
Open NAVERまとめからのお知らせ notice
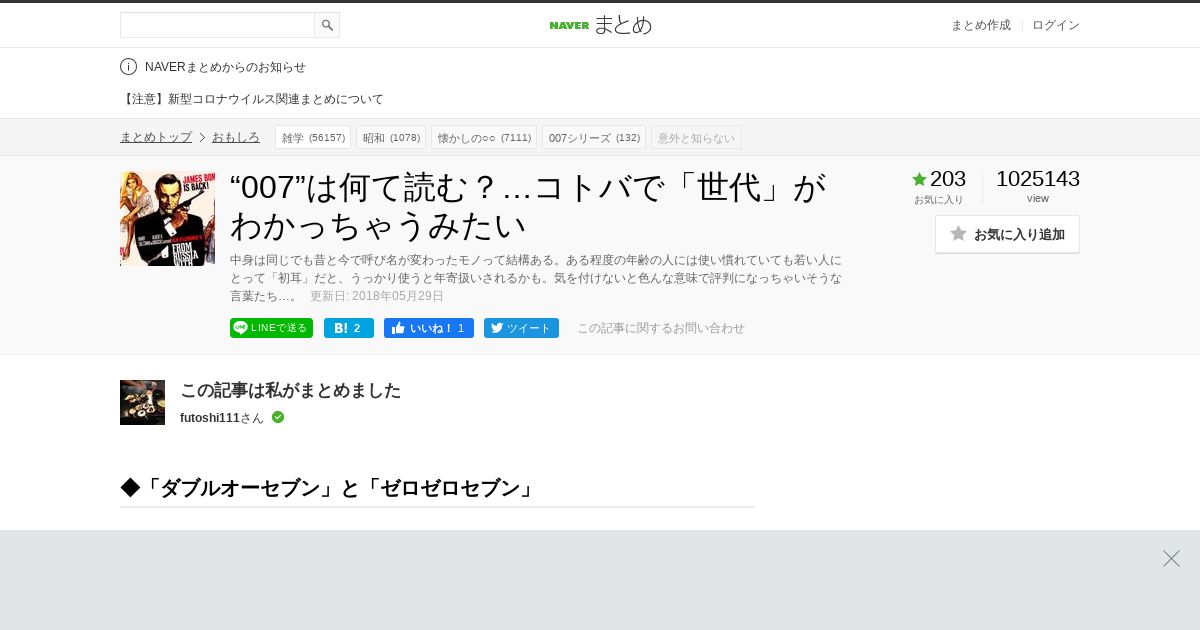(225, 67)
